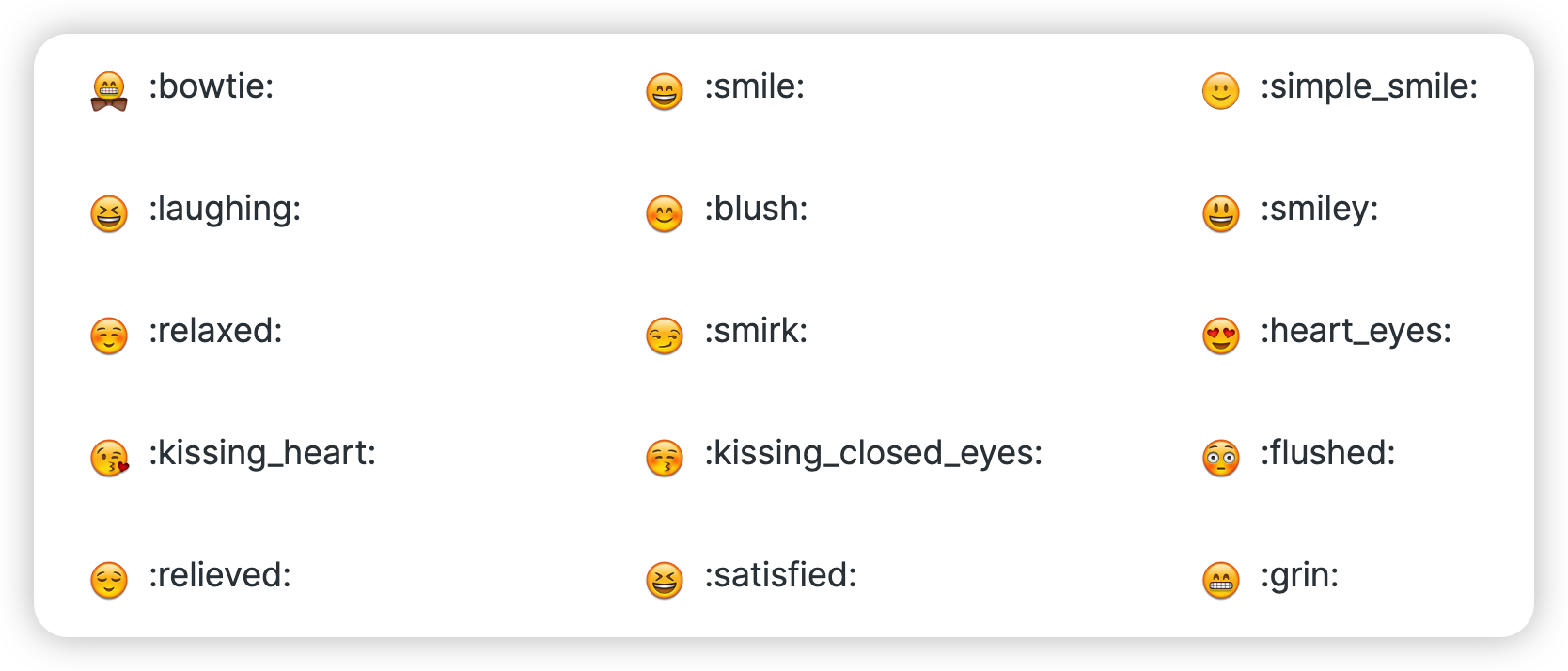Viewport: 1568px width, 671px height.
Task: Click the relieved emoji icon
Action: click(109, 580)
